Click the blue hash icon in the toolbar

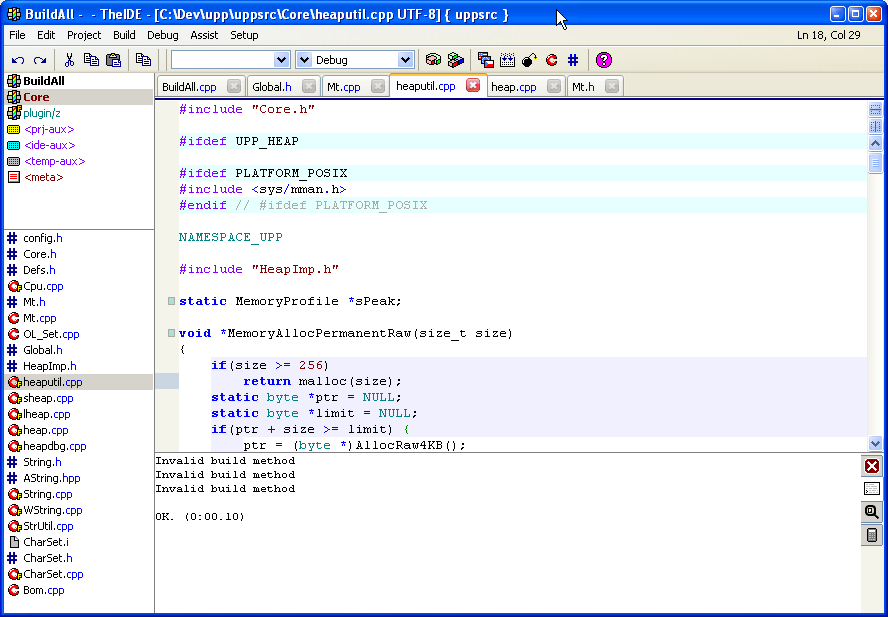point(573,60)
